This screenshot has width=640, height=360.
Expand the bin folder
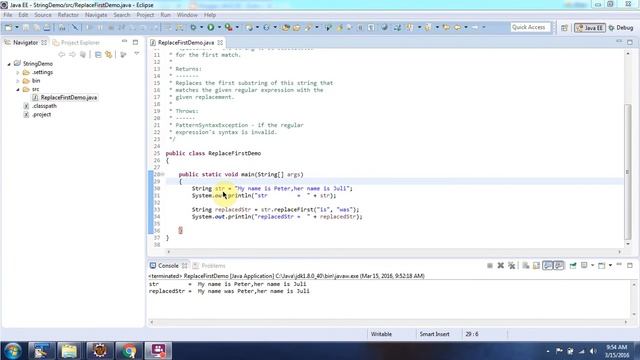pos(18,81)
